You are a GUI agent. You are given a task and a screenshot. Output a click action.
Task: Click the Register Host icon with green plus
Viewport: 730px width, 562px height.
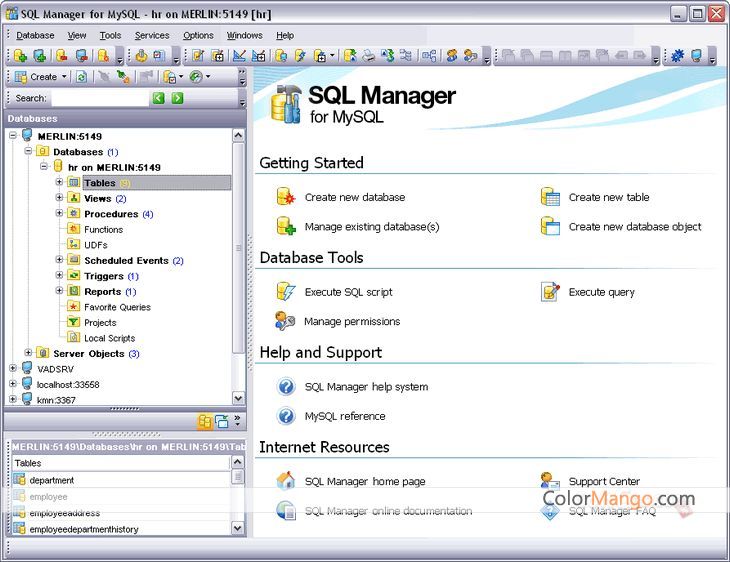pyautogui.click(x=40, y=56)
